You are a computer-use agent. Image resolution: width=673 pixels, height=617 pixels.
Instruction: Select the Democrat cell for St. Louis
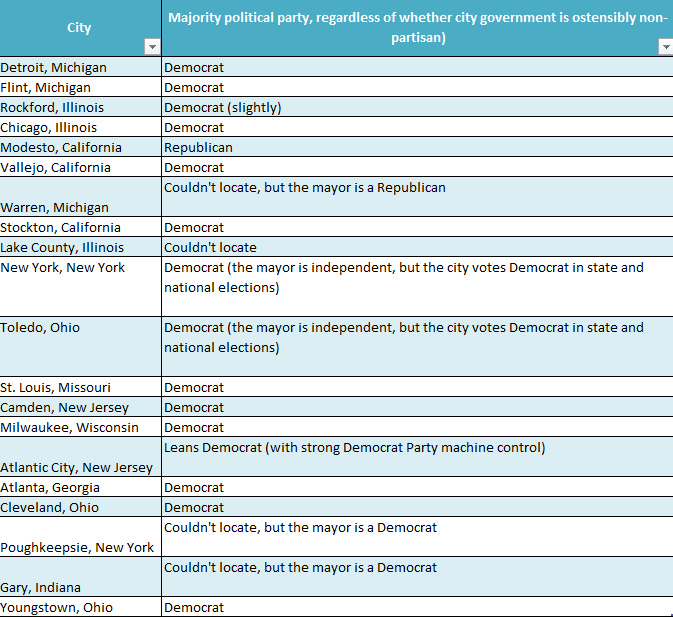[418, 387]
